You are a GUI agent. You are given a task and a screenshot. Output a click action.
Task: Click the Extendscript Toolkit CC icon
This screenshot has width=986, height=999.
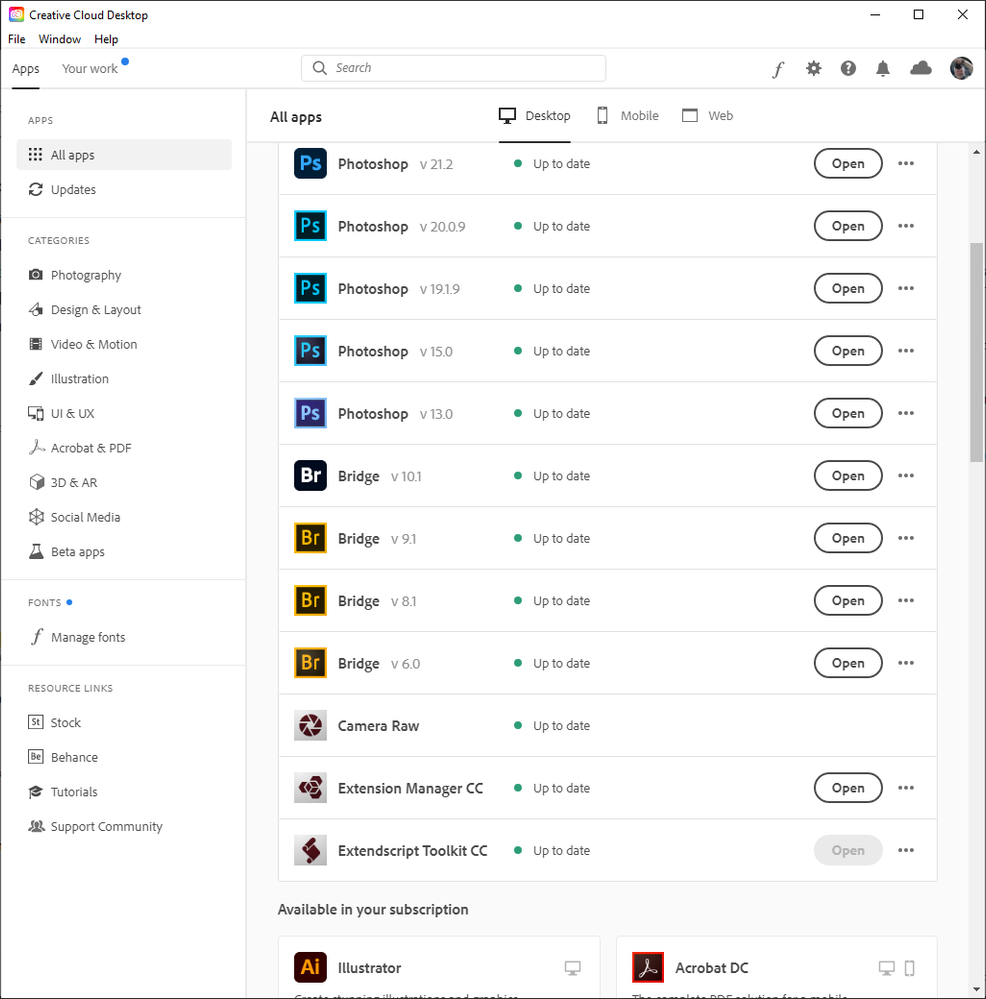pos(310,851)
